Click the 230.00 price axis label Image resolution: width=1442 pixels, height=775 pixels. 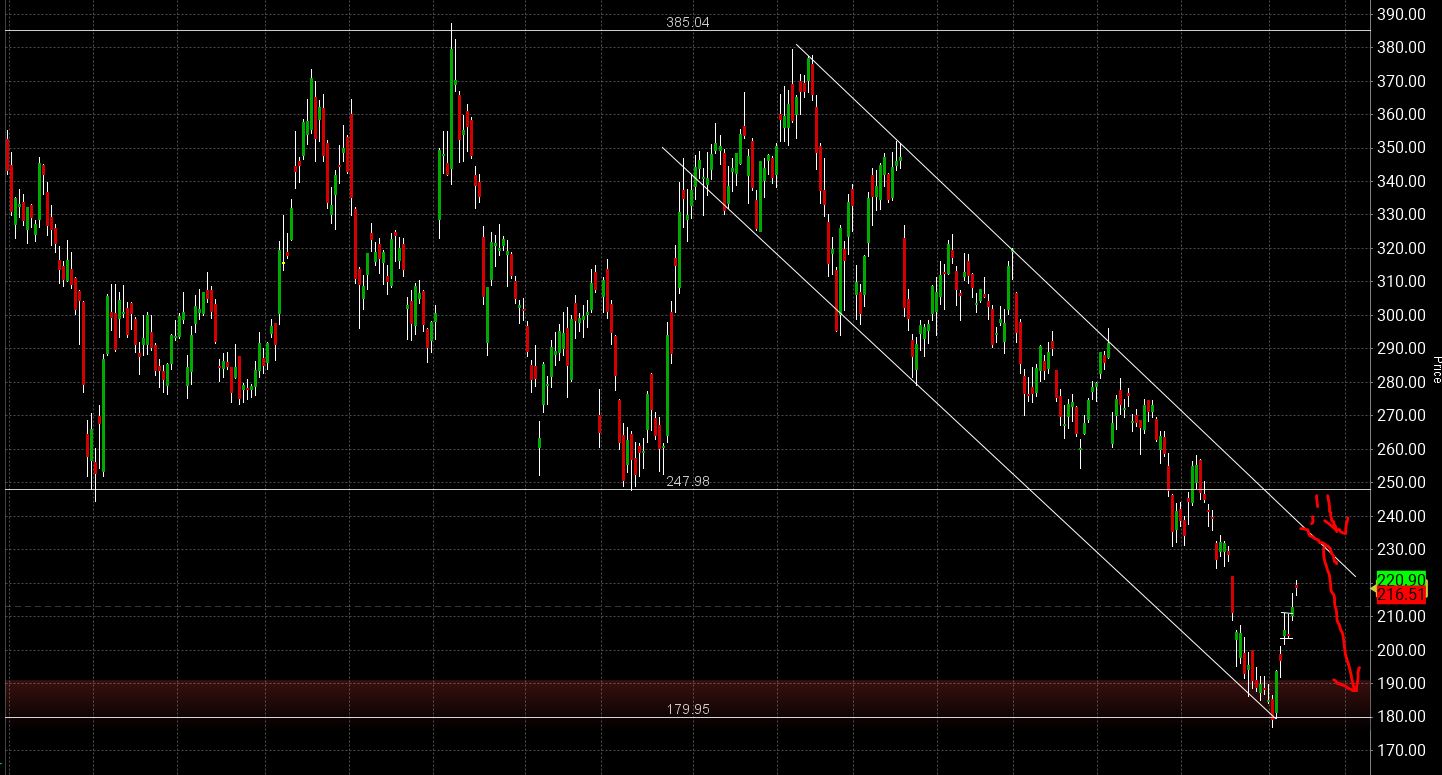pos(1401,549)
